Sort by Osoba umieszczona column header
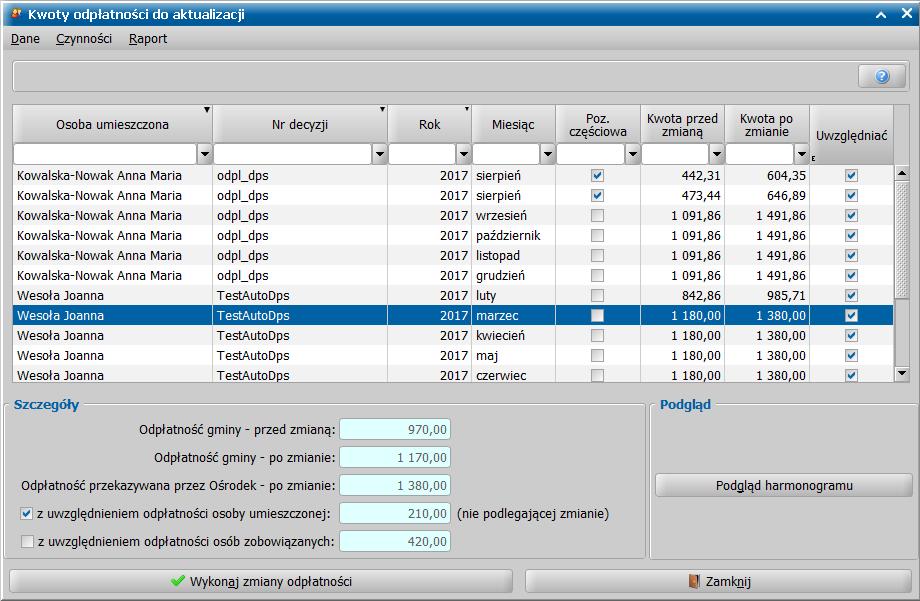 point(112,124)
